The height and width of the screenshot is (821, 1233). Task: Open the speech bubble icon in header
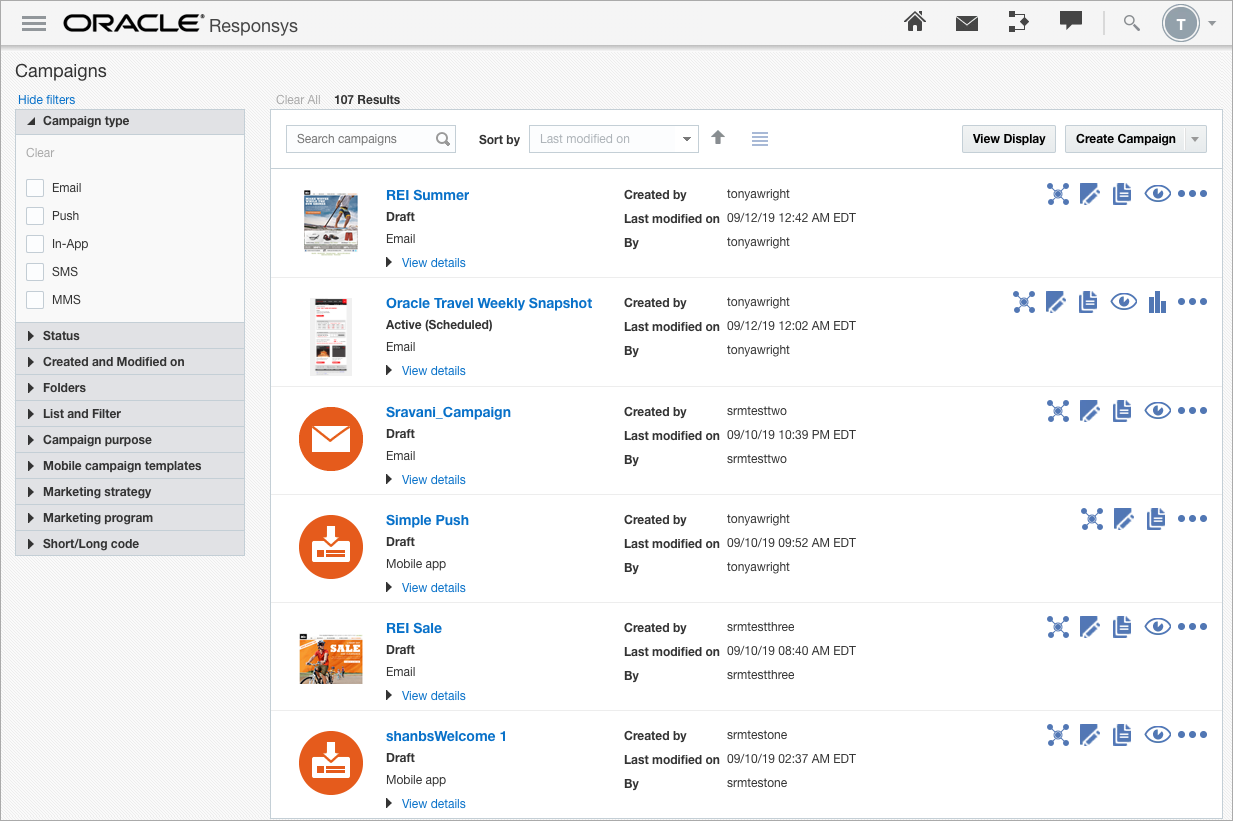coord(1071,22)
